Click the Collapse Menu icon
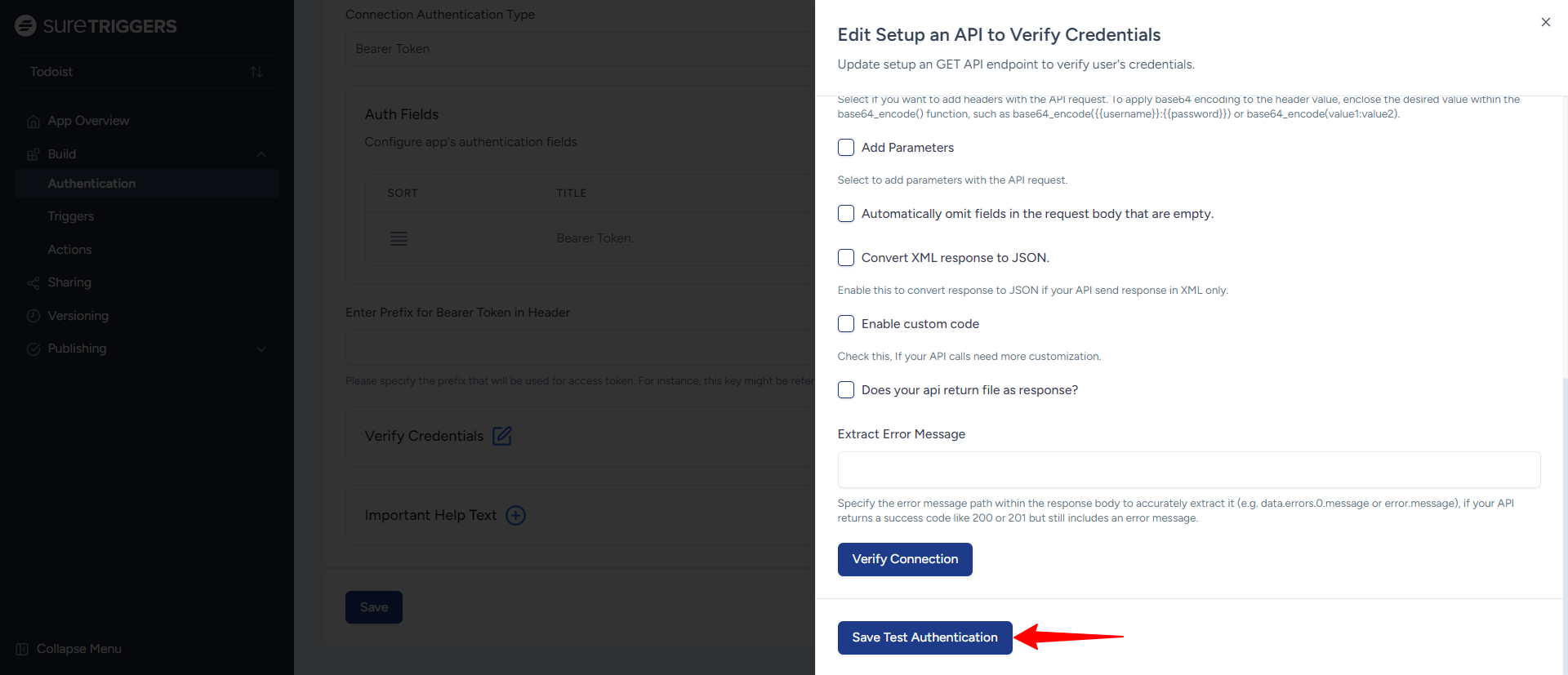 tap(22, 649)
